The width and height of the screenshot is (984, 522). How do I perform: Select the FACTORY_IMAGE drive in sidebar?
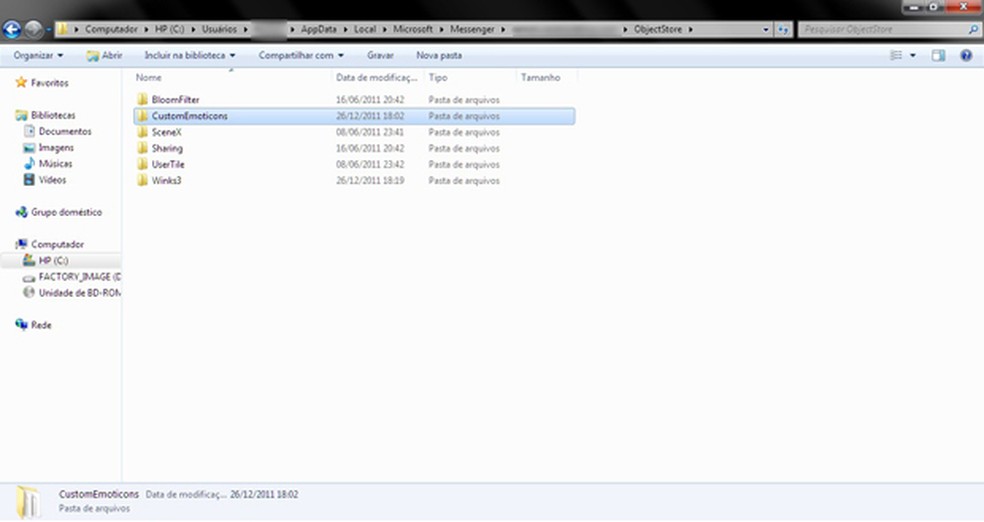click(80, 277)
